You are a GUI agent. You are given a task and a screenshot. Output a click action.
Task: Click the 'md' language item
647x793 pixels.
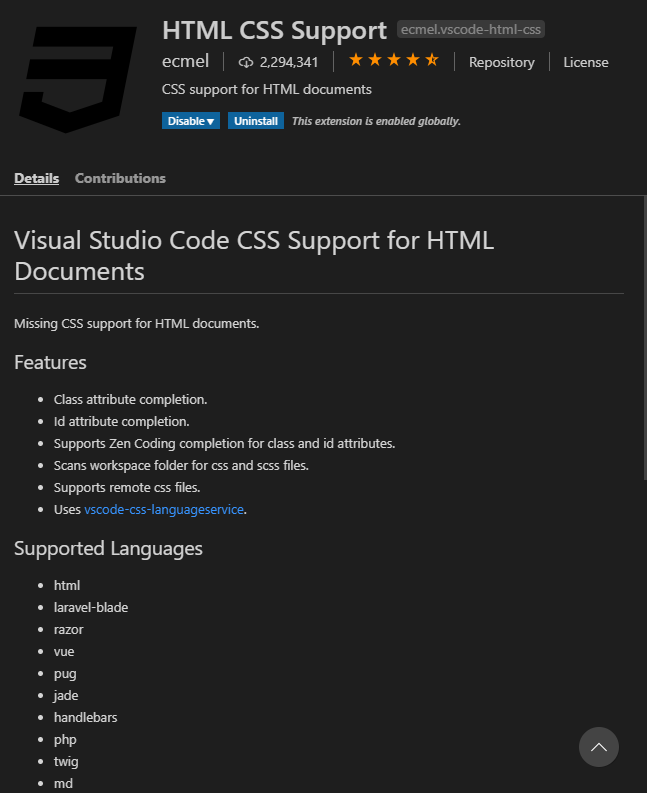(x=63, y=783)
